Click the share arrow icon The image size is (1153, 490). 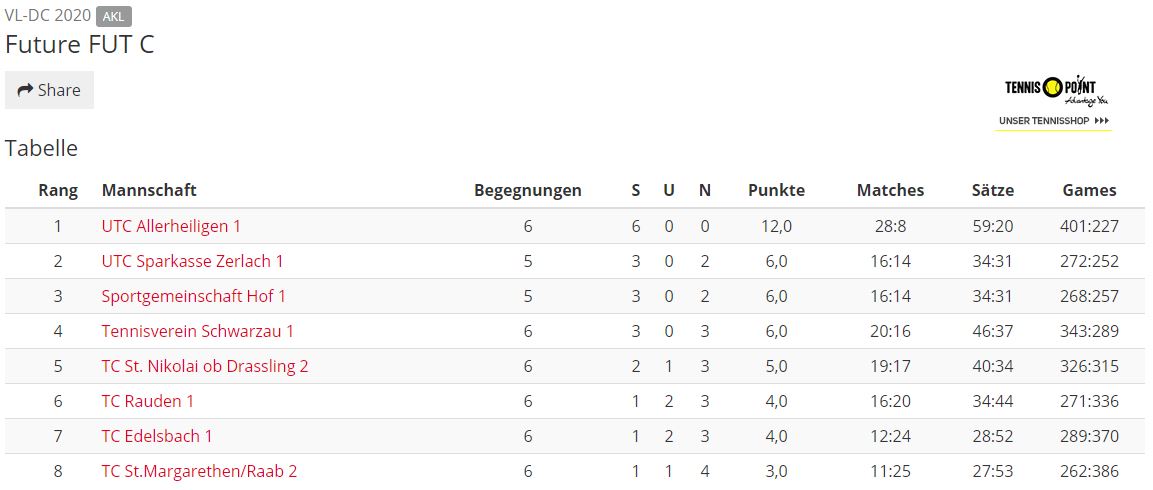(25, 90)
